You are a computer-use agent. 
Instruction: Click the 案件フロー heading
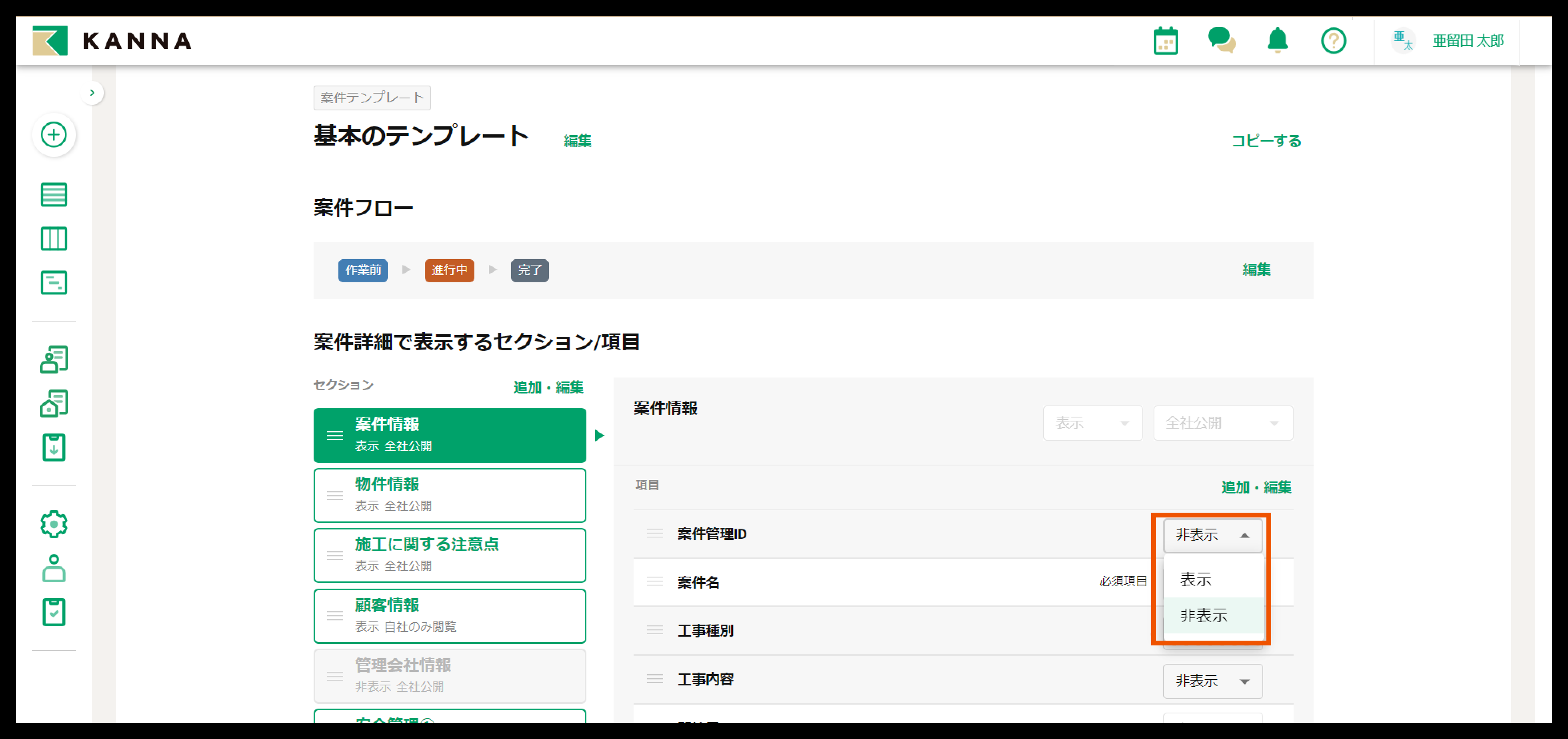[x=363, y=208]
